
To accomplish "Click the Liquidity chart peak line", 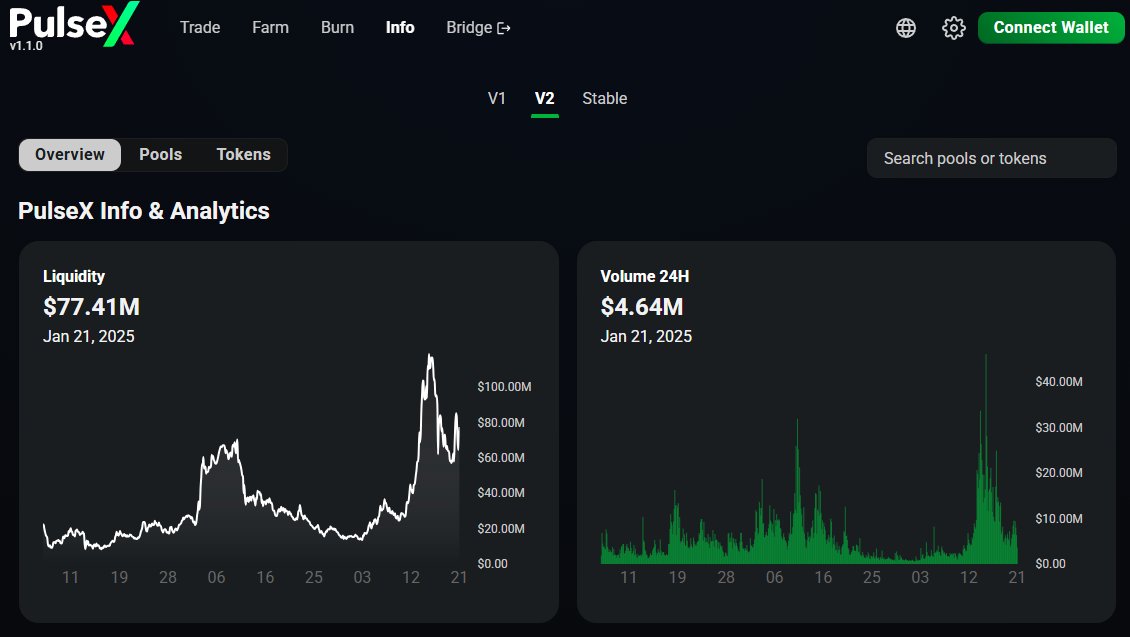I will point(430,356).
